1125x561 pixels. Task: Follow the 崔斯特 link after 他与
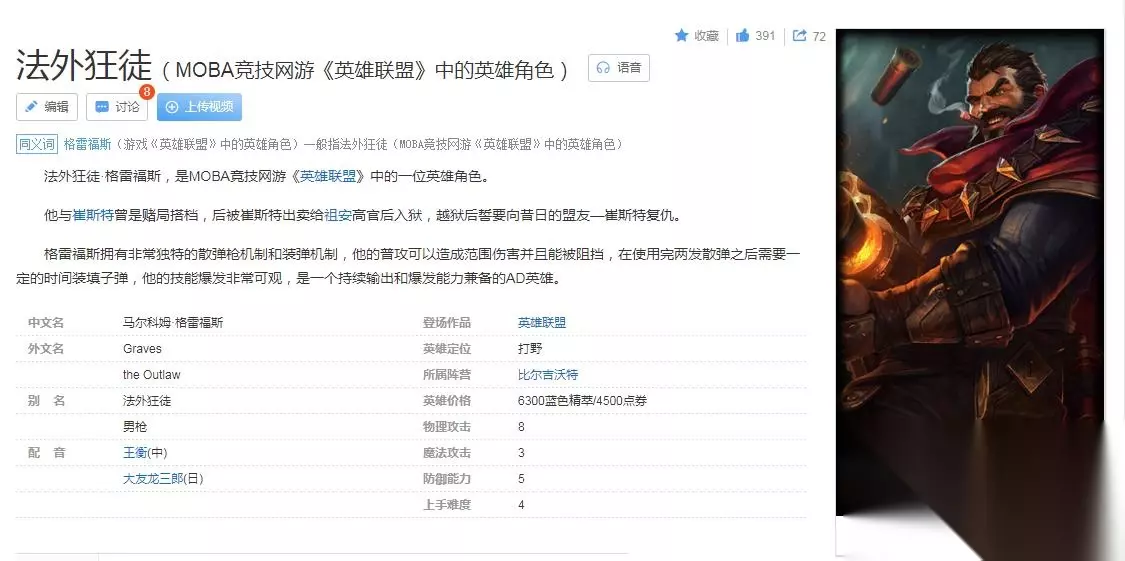click(x=93, y=215)
